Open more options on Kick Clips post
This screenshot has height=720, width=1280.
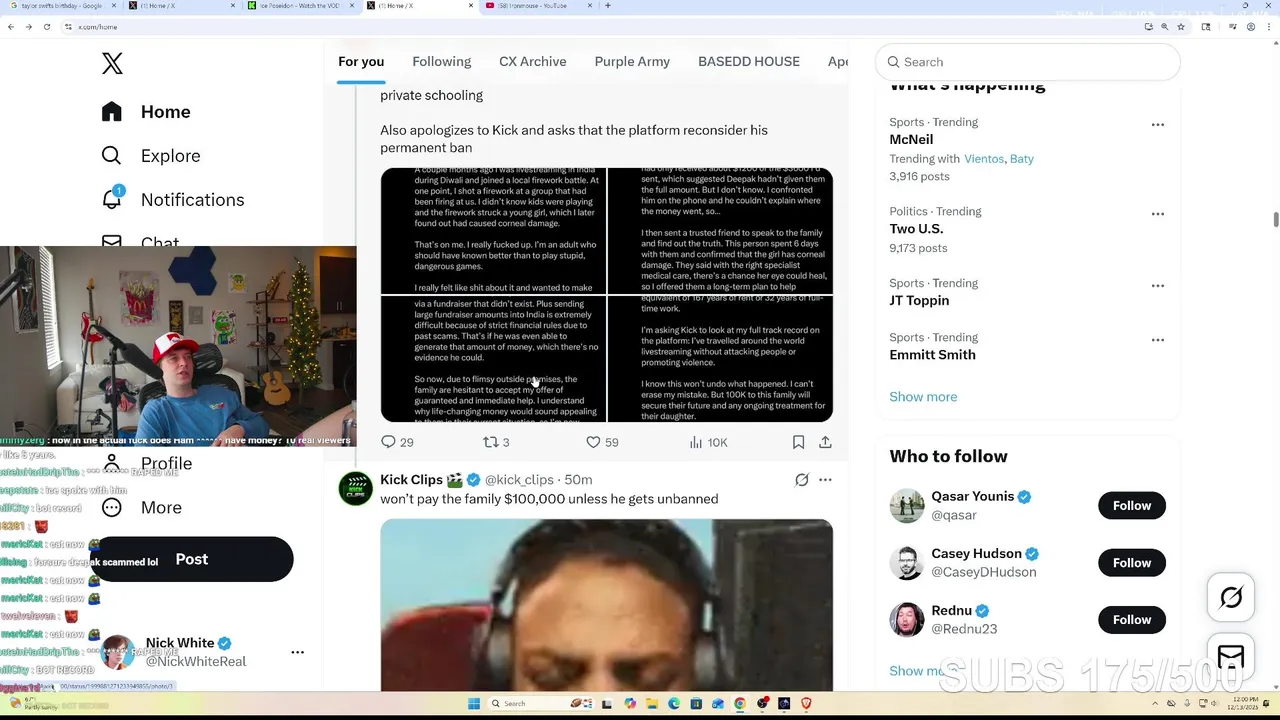(825, 480)
